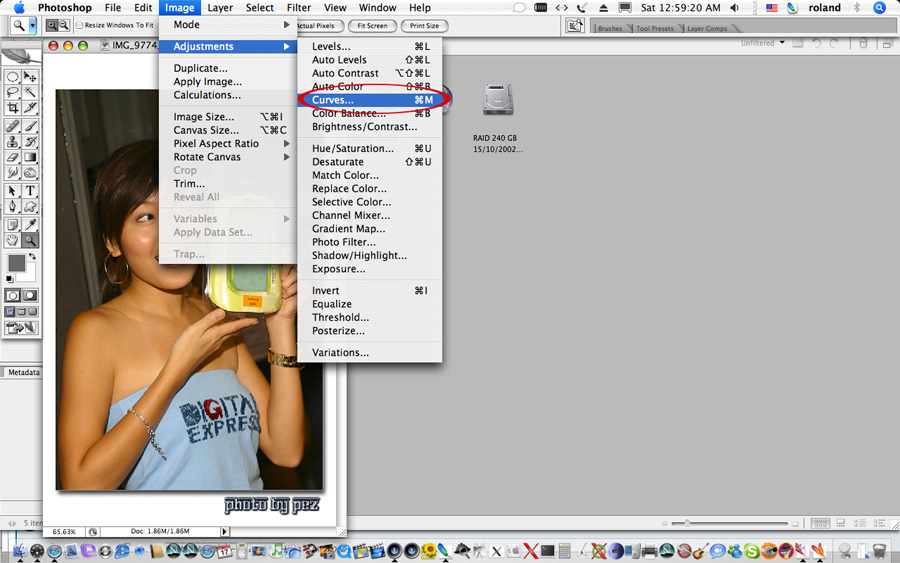Select the Elliptical Marquee tool
This screenshot has height=563, width=900.
(13, 77)
